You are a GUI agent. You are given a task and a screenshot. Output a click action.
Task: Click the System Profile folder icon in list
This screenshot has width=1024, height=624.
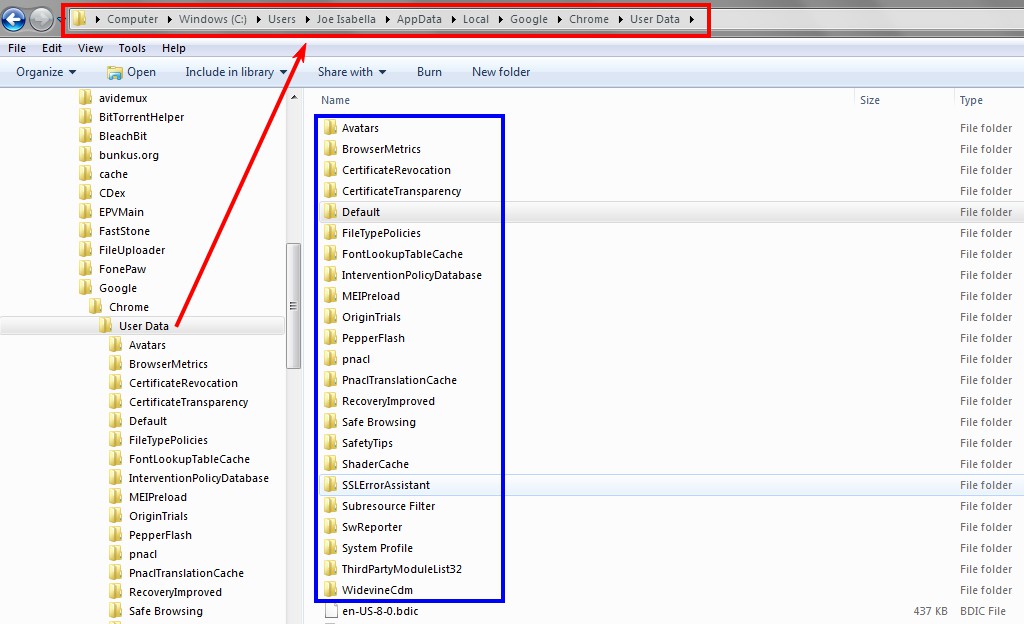(x=330, y=548)
